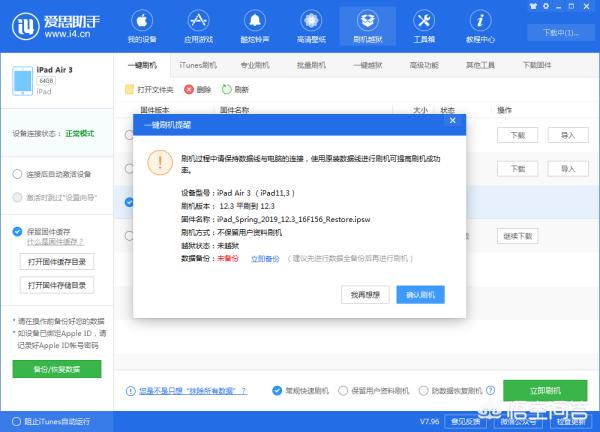The width and height of the screenshot is (600, 432).
Task: Confirm flashing with the 确认刷机 button
Action: click(419, 295)
